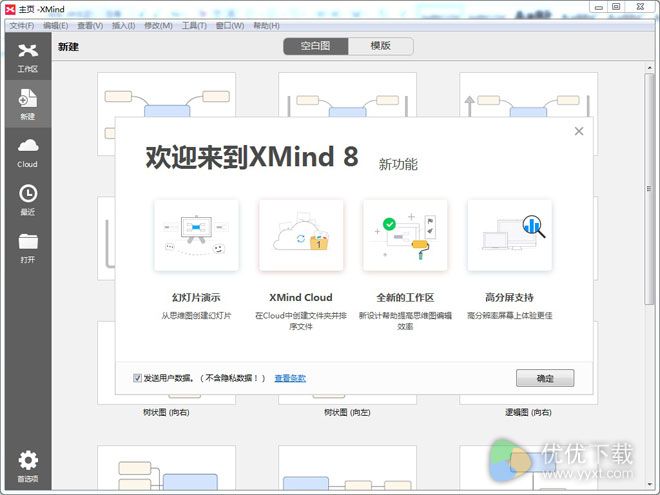Viewport: 660px width, 495px height.
Task: Confirm with the 确定 button
Action: pos(545,378)
